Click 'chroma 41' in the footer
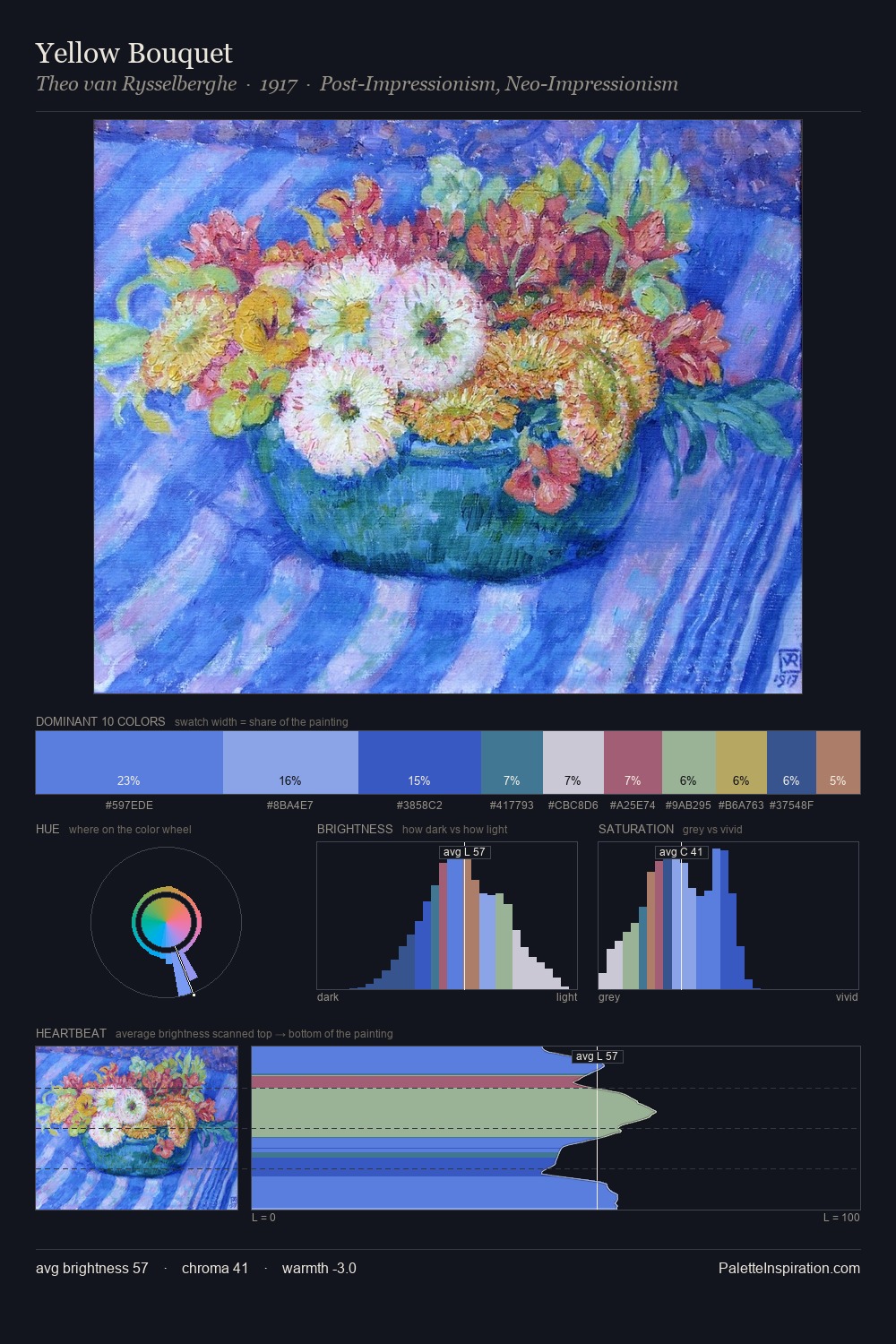This screenshot has height=1344, width=896. [x=215, y=1268]
